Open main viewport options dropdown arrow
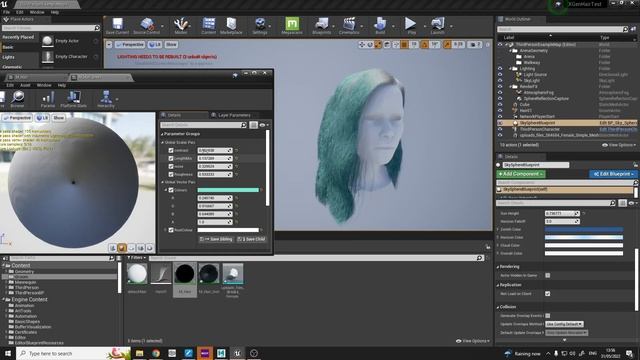Viewport: 640px width, 360px height. (x=109, y=44)
